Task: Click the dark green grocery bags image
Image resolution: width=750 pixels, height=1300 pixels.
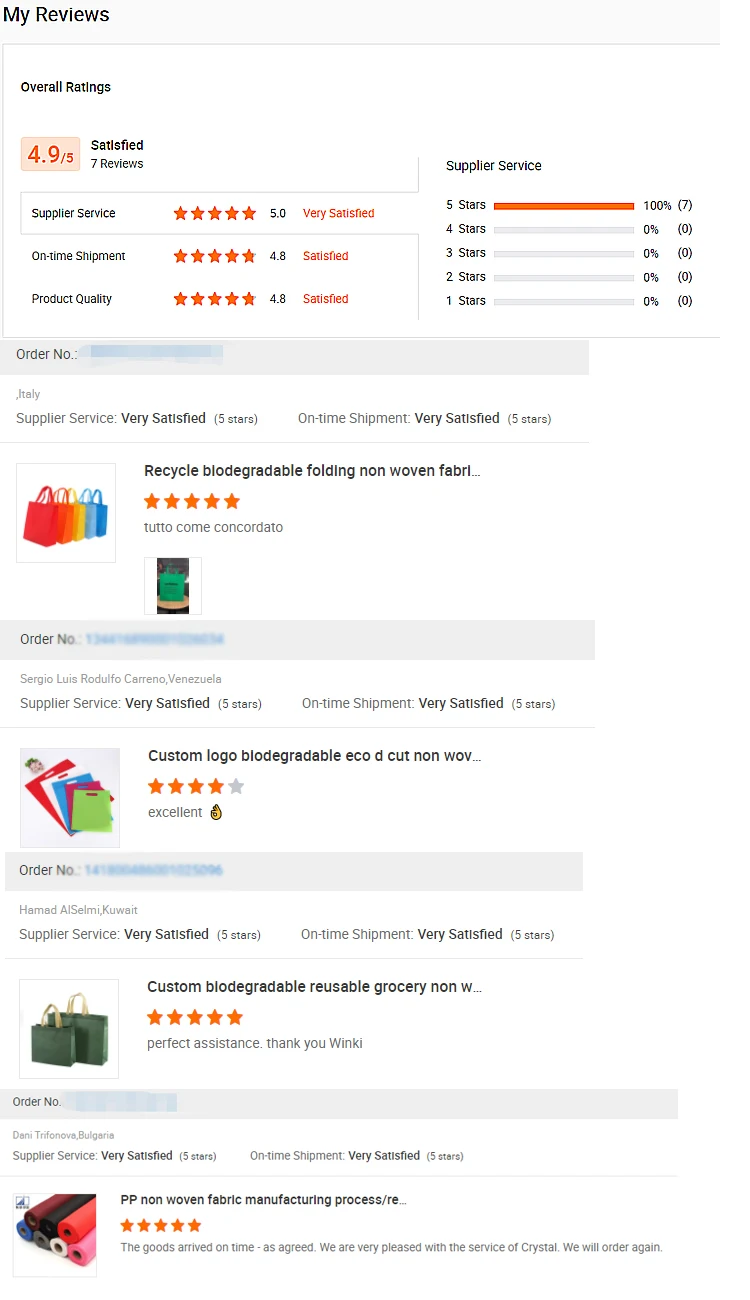Action: coord(69,1029)
